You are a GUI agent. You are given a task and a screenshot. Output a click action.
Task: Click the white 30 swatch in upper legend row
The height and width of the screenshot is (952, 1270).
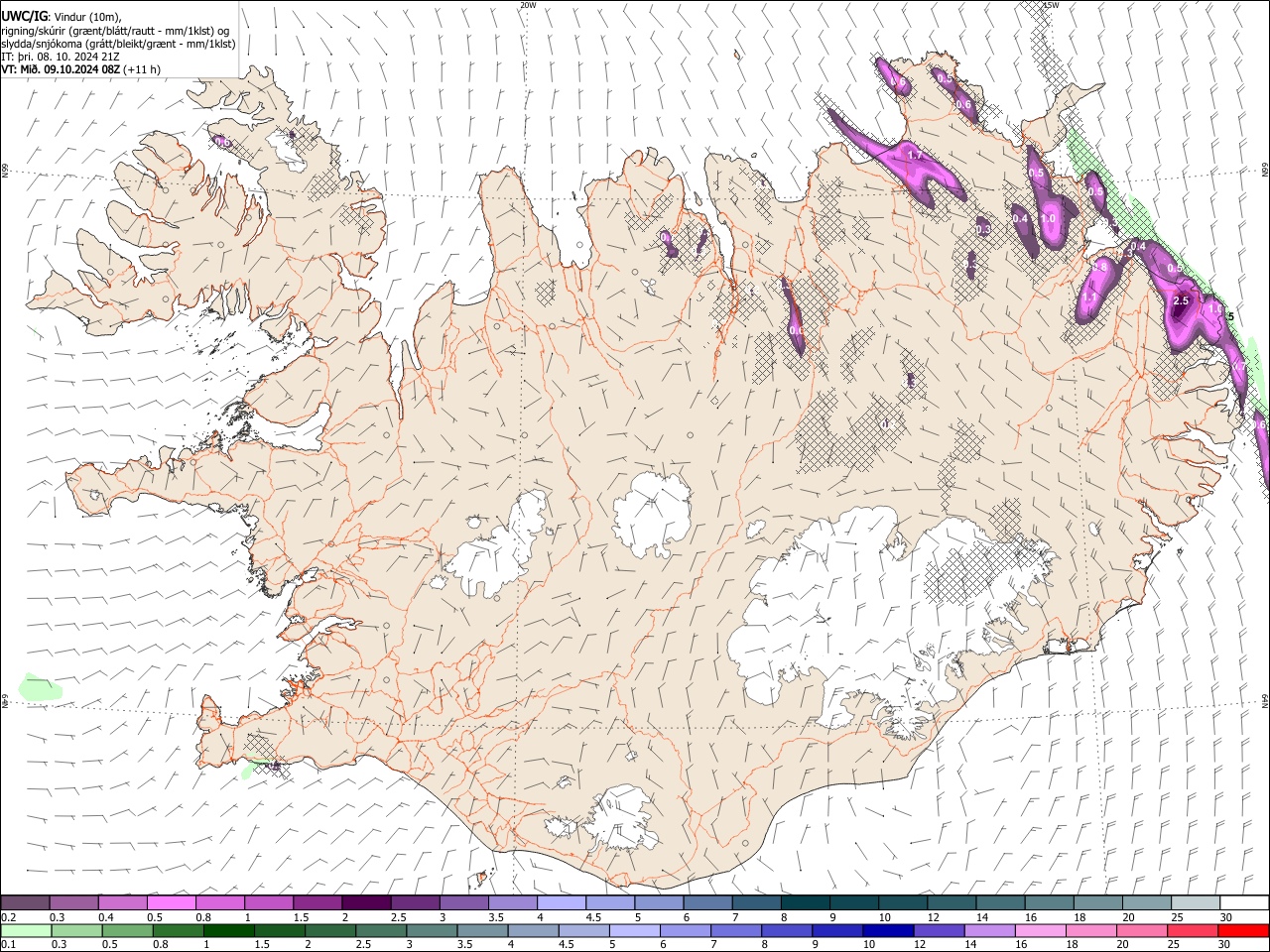click(x=1244, y=903)
